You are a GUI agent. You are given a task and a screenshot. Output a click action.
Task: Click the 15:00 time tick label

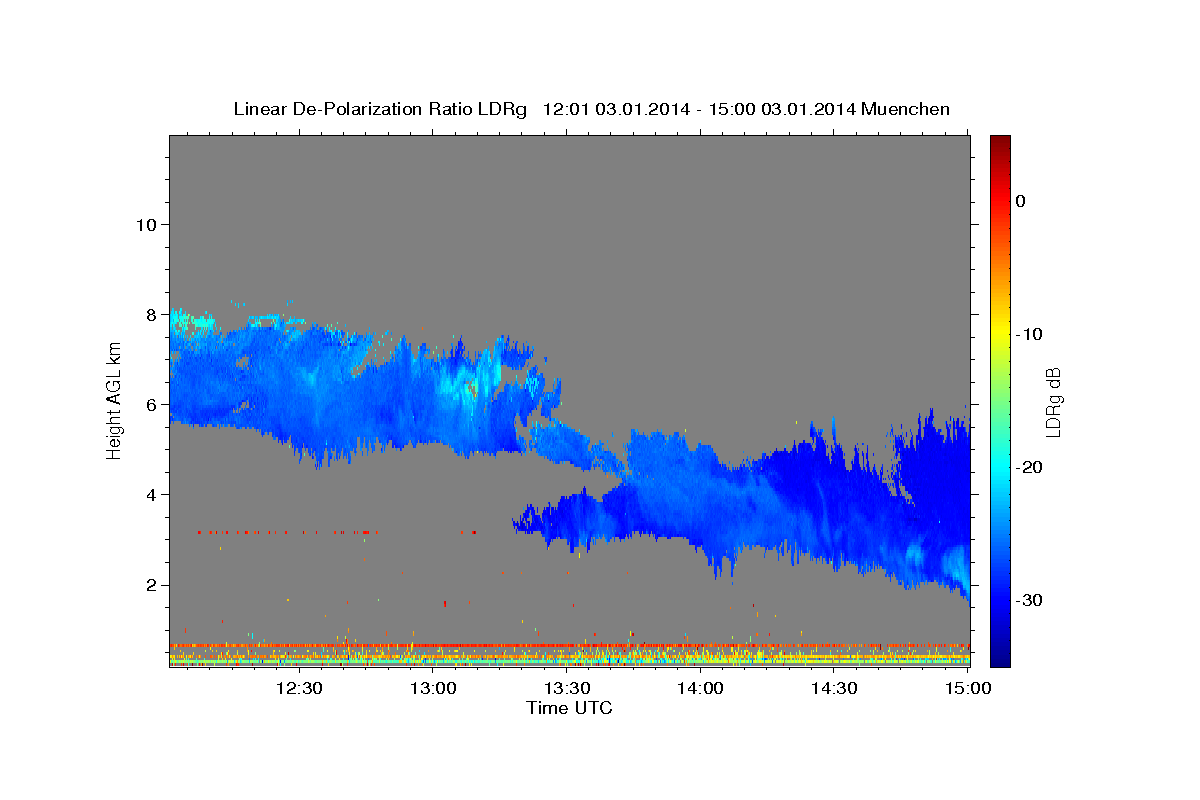967,688
